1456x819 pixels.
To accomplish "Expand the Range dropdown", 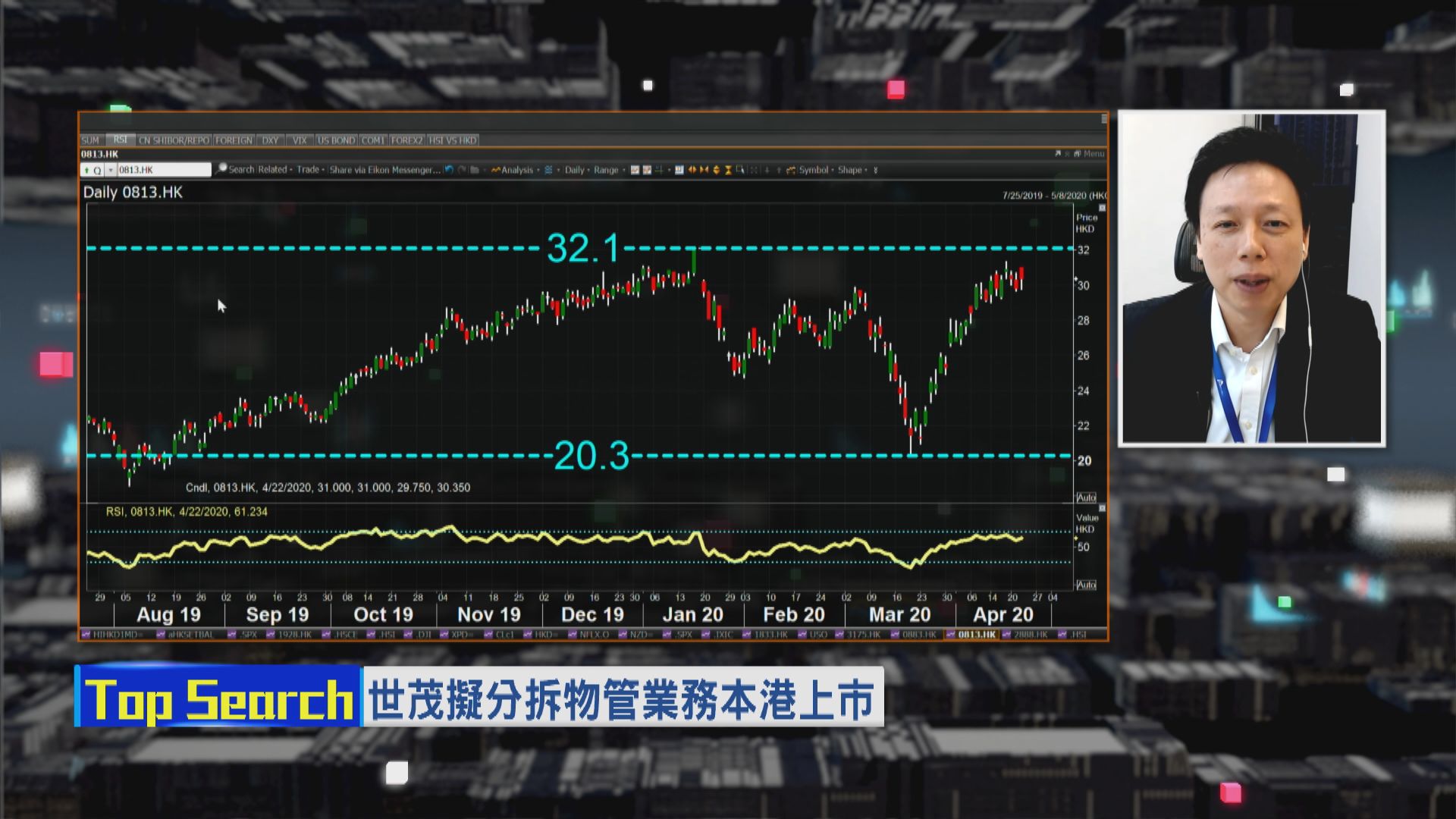I will pos(606,170).
